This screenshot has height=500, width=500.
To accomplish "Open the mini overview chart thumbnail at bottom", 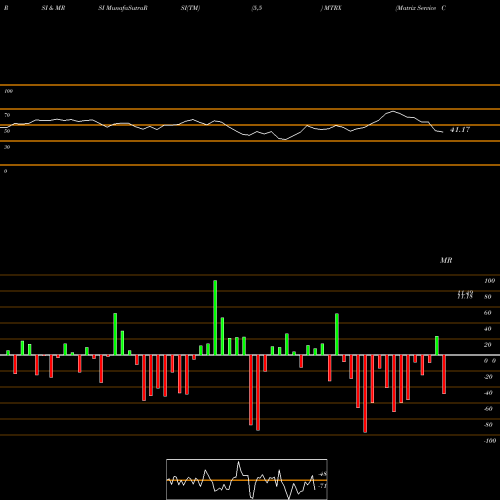I will [x=247, y=479].
